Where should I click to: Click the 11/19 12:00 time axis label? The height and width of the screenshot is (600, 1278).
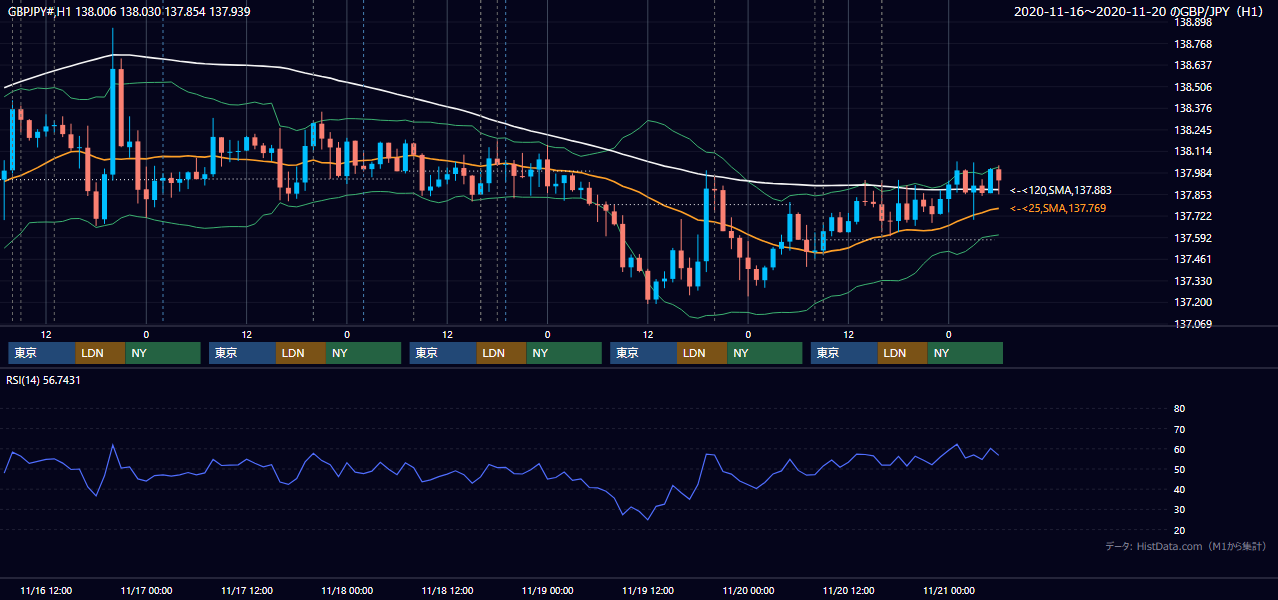(x=648, y=590)
